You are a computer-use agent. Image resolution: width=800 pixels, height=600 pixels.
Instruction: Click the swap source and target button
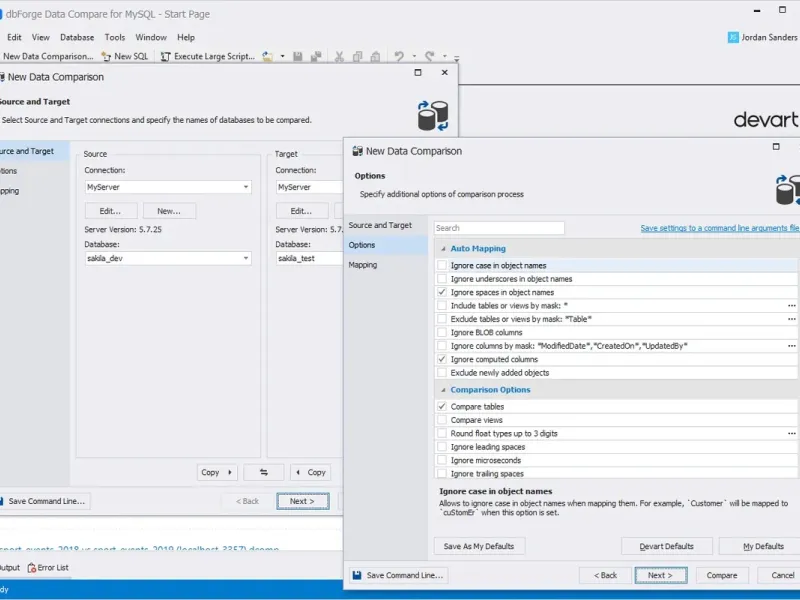[264, 472]
